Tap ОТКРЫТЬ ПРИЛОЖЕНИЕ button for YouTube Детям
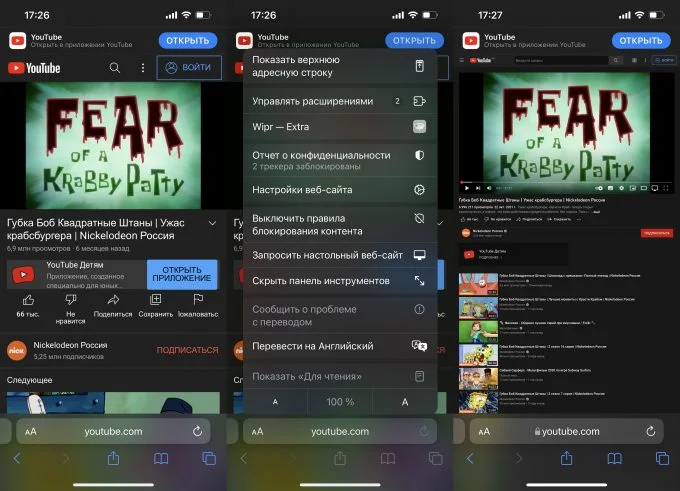This screenshot has width=680, height=491. 182,274
